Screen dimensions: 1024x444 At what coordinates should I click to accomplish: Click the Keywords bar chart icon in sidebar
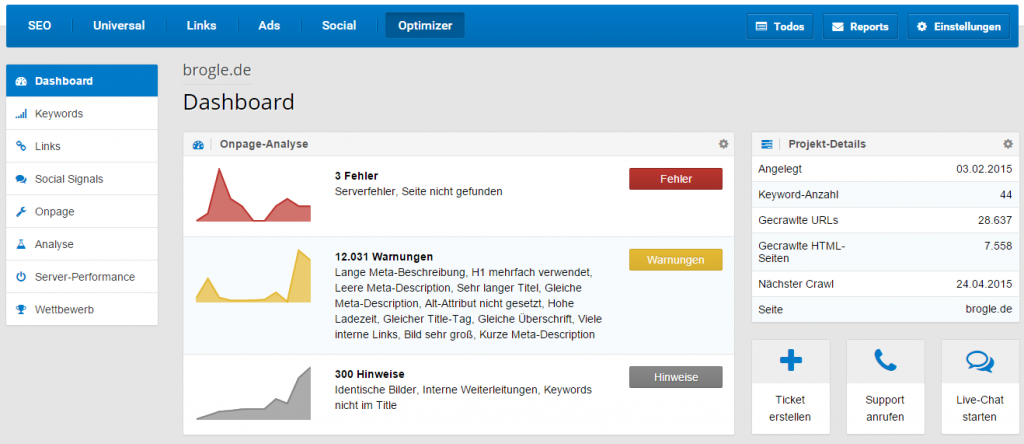click(21, 114)
